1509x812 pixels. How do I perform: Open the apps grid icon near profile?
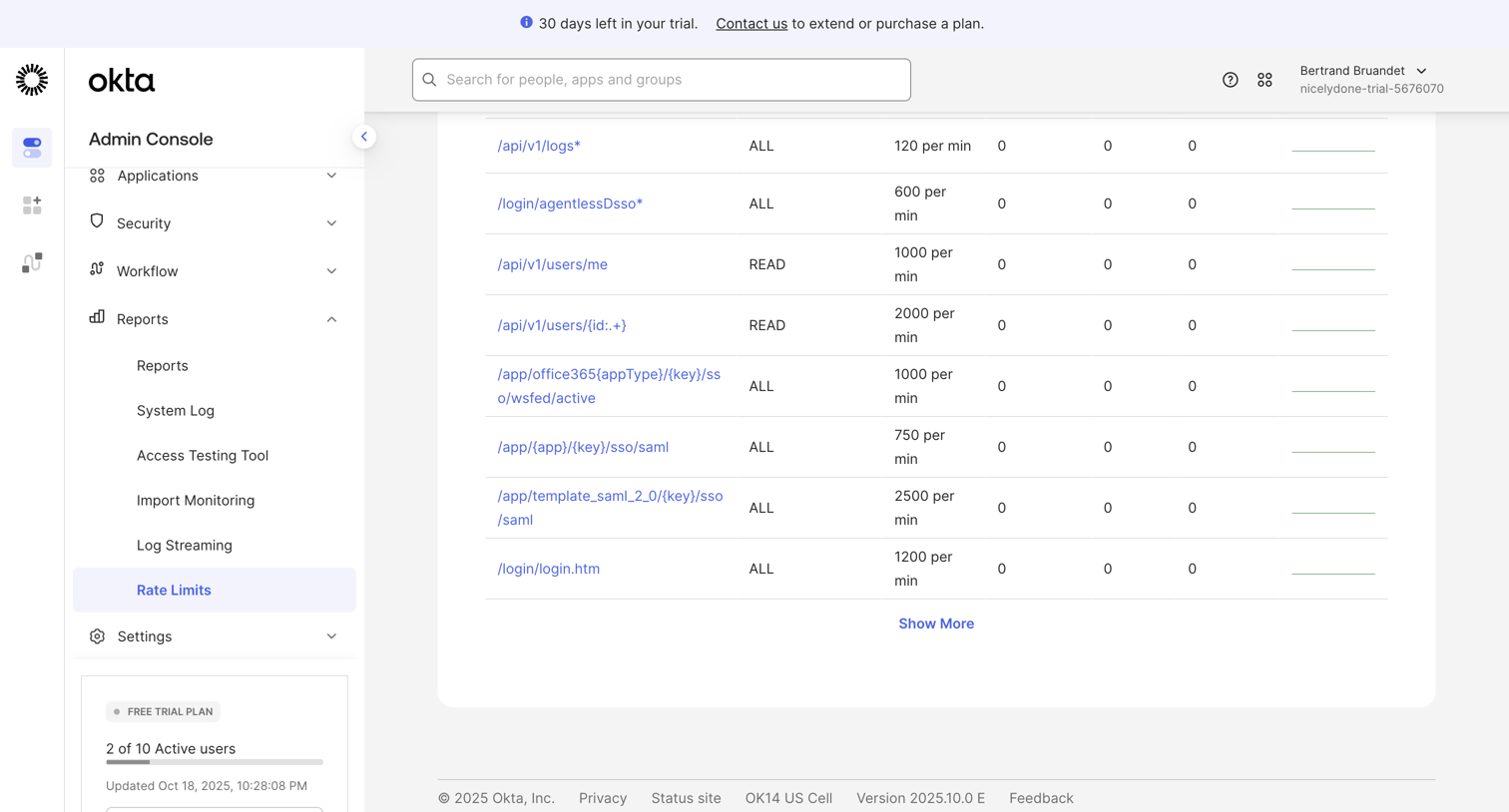pyautogui.click(x=1264, y=80)
